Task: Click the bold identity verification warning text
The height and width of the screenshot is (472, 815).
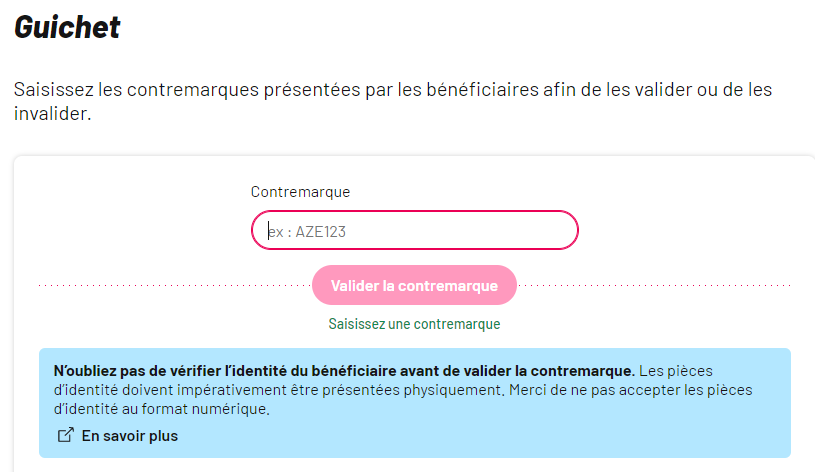Action: 344,371
